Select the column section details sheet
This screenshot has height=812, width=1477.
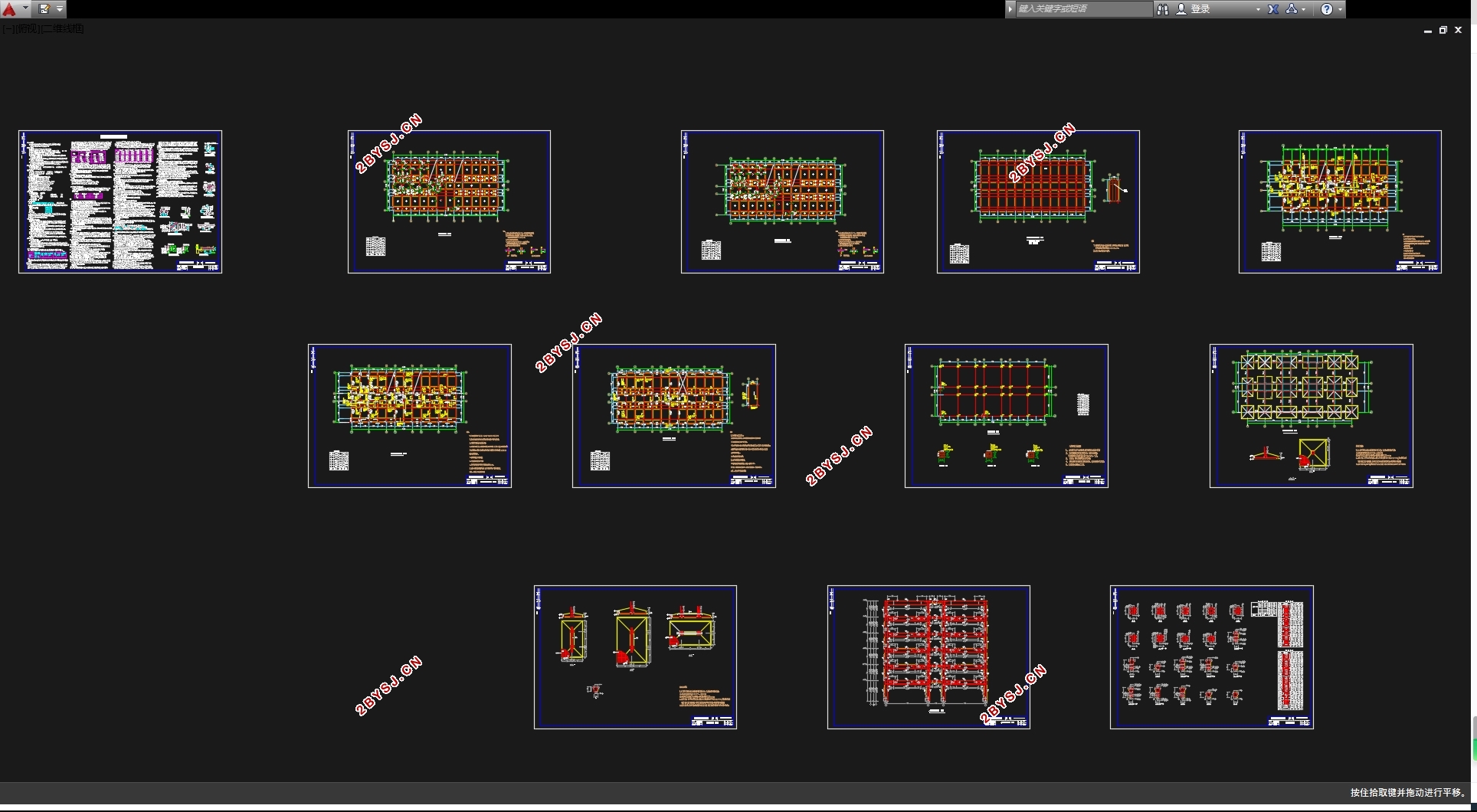(1212, 657)
